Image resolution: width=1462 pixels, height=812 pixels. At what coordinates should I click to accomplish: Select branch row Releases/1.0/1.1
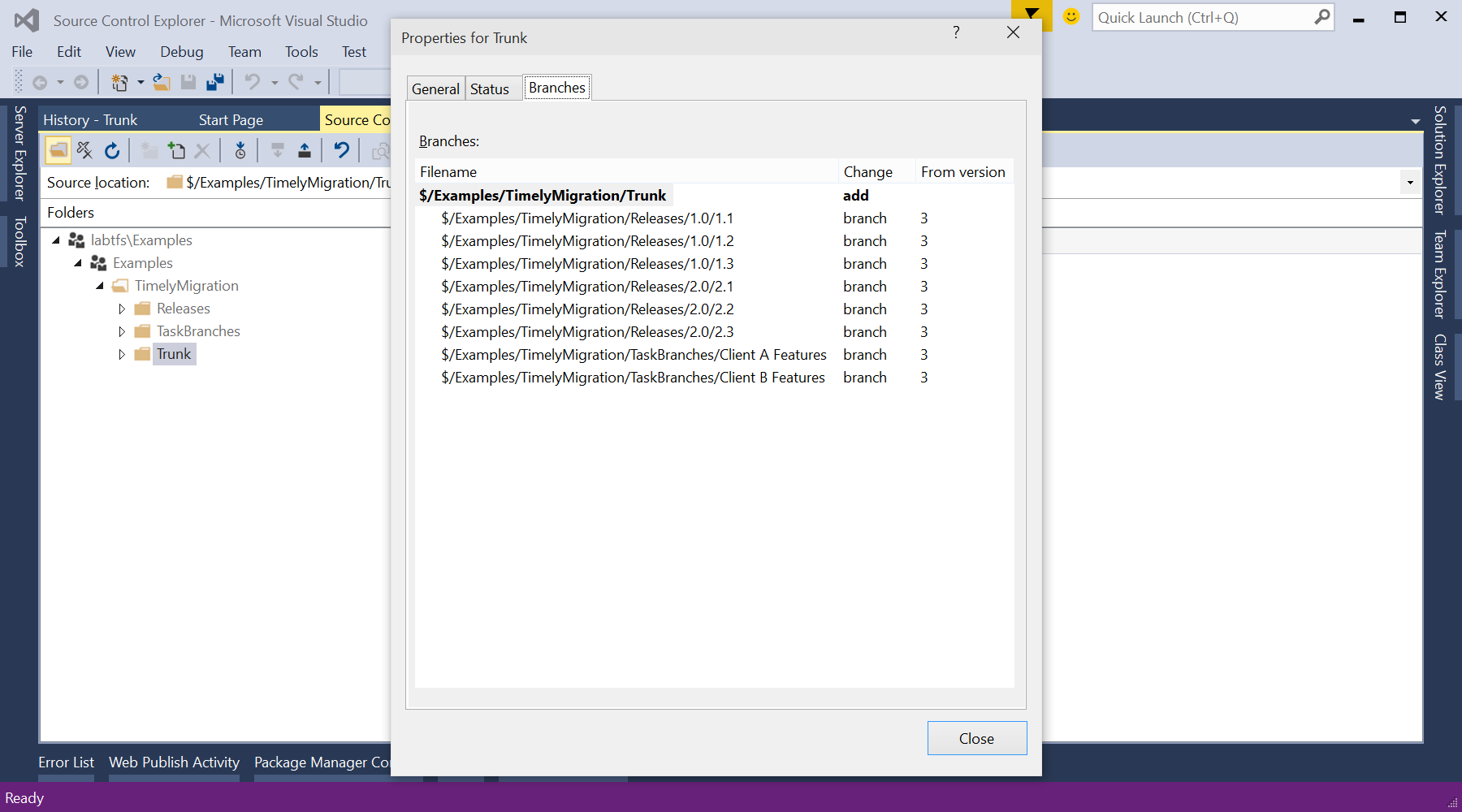pos(715,218)
